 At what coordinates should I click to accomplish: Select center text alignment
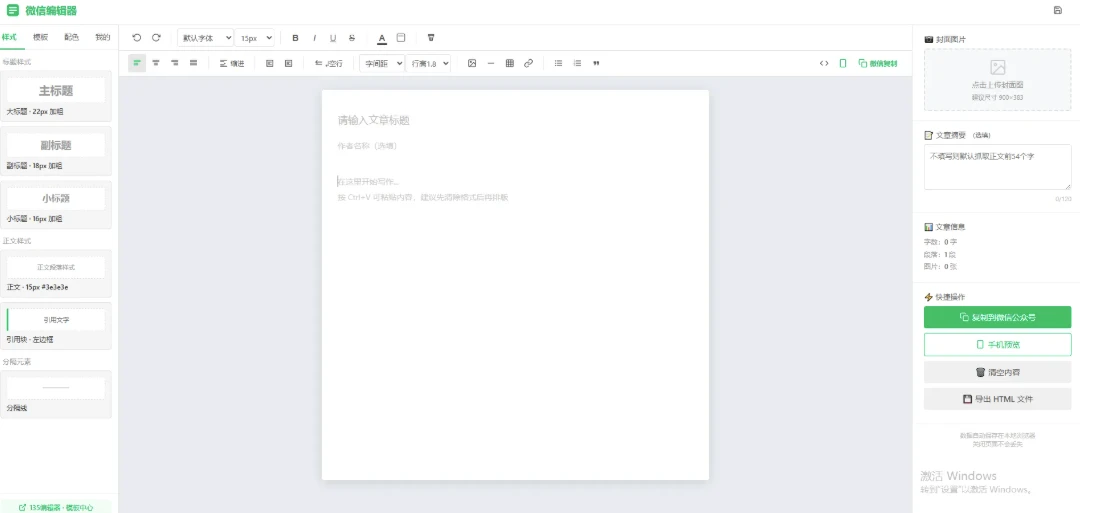click(156, 63)
